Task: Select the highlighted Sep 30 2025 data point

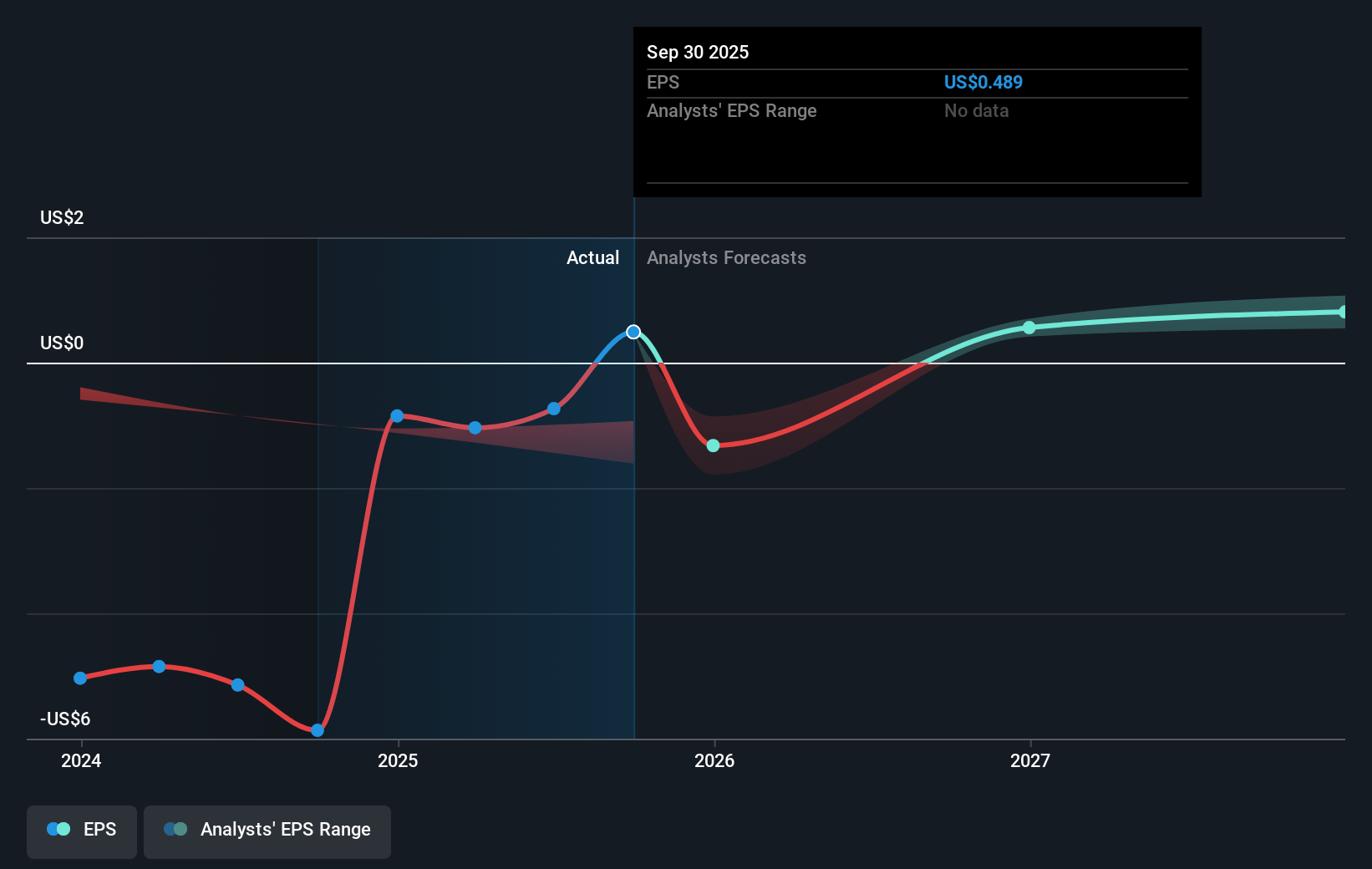Action: (633, 332)
